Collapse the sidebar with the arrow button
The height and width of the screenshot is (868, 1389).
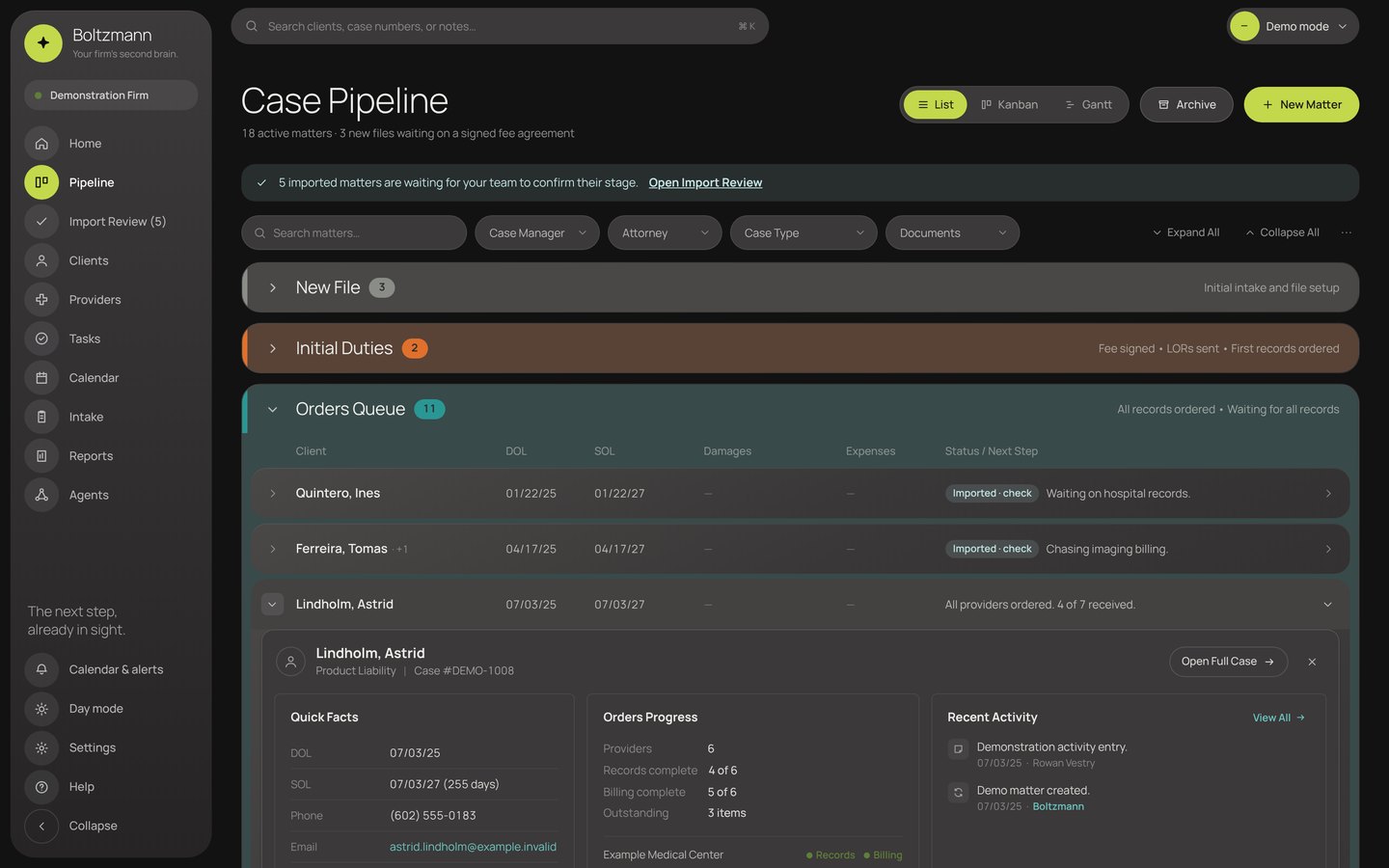pyautogui.click(x=41, y=826)
